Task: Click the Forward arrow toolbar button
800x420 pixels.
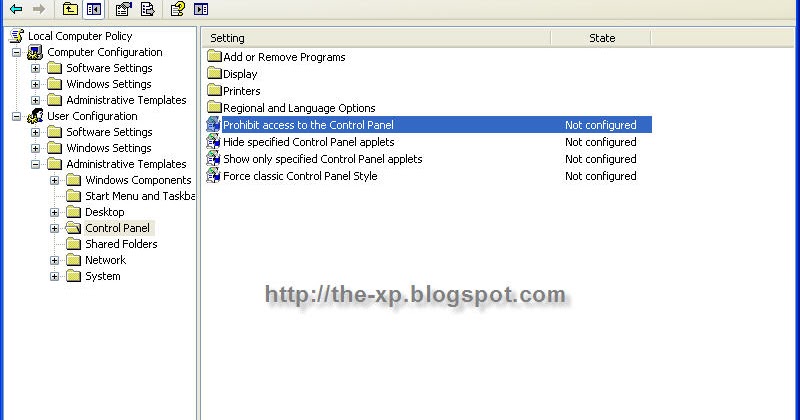Action: pos(39,9)
